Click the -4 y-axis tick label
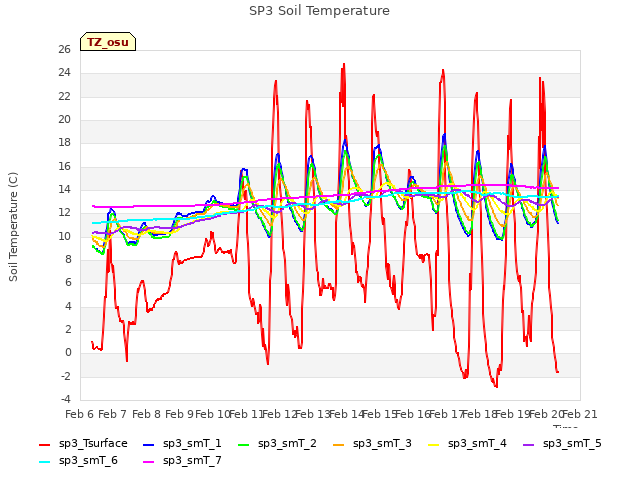This screenshot has height=480, width=640. pos(66,399)
